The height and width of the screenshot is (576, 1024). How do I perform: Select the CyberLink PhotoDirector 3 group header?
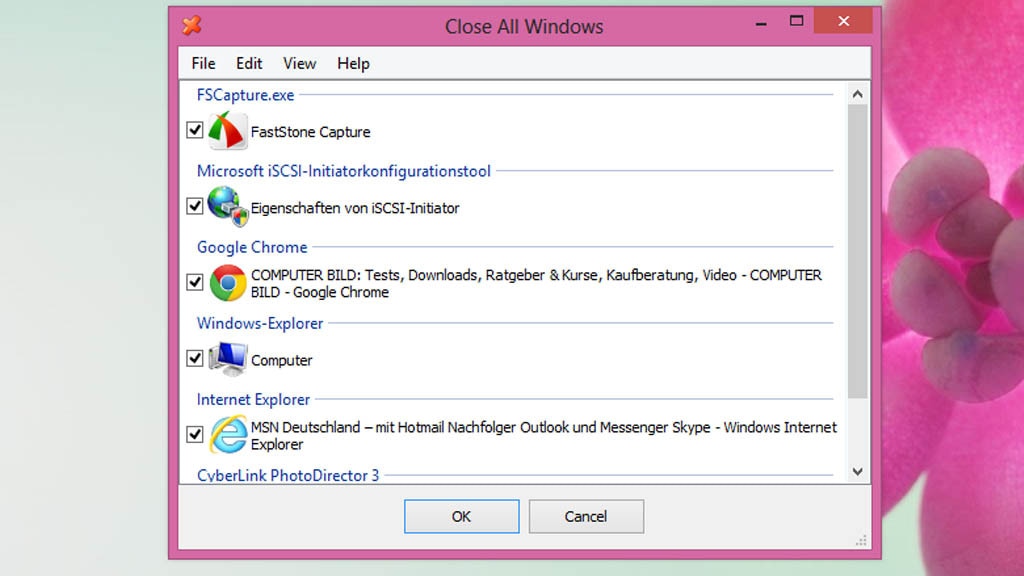(x=288, y=475)
